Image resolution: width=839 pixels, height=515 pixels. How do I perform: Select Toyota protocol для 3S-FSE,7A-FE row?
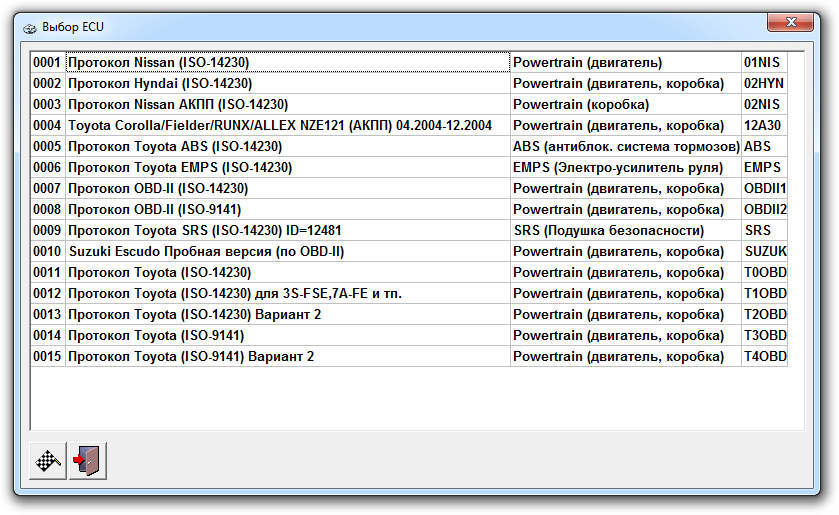pos(288,293)
